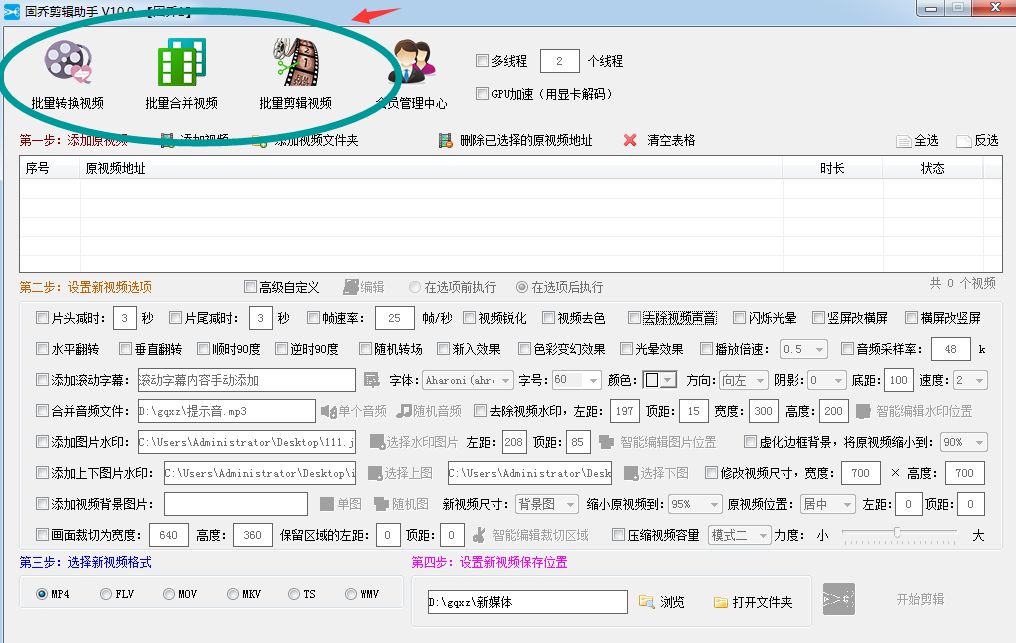1016x643 pixels.
Task: Click the thread count input field
Action: [559, 61]
